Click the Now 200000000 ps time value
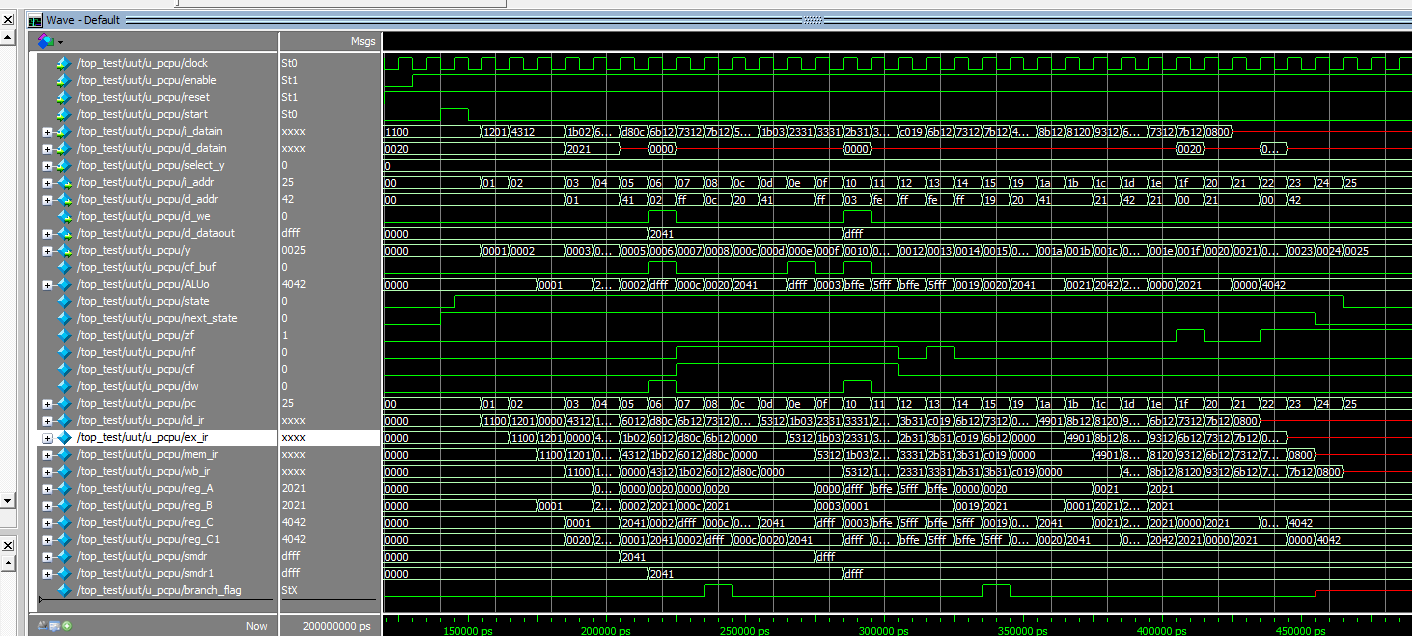The width and height of the screenshot is (1412, 636). (323, 626)
